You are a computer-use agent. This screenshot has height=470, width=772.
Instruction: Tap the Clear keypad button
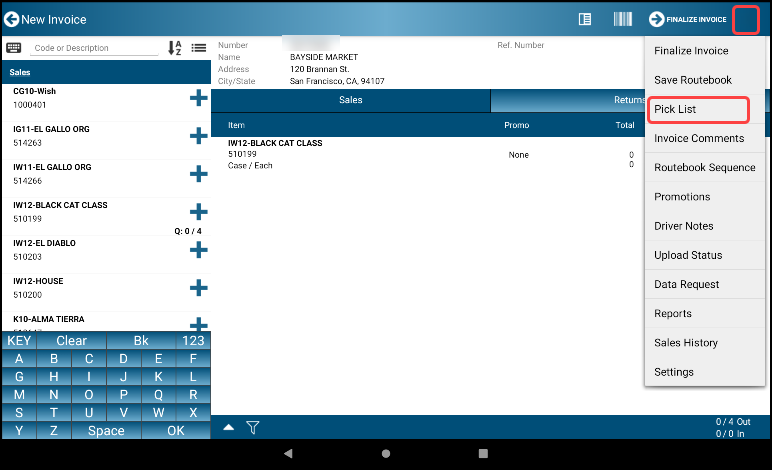click(x=71, y=341)
